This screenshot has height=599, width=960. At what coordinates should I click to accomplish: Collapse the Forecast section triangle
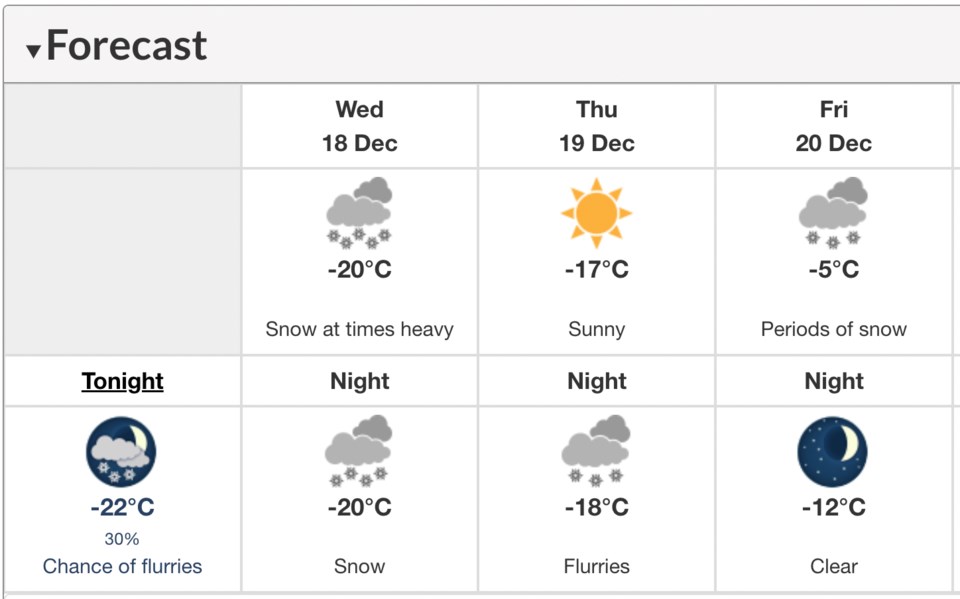point(33,51)
